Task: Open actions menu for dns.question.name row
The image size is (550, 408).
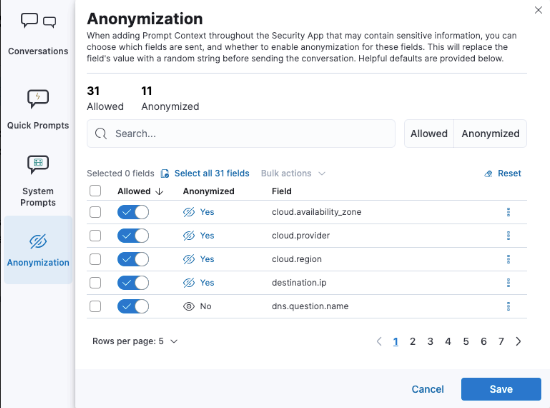Action: 508,306
